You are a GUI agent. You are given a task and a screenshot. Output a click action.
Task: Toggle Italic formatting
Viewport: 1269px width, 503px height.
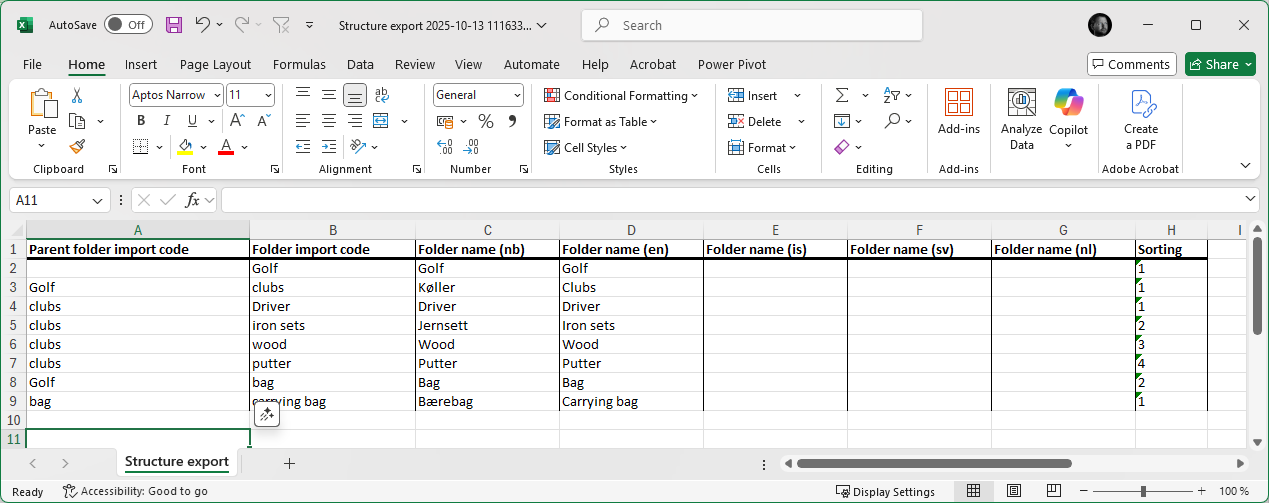click(166, 121)
